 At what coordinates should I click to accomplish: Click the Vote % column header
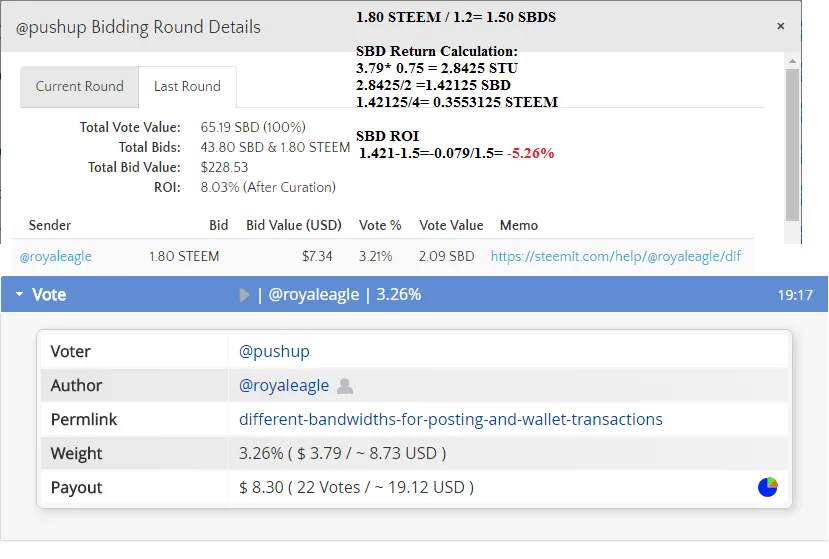[380, 225]
